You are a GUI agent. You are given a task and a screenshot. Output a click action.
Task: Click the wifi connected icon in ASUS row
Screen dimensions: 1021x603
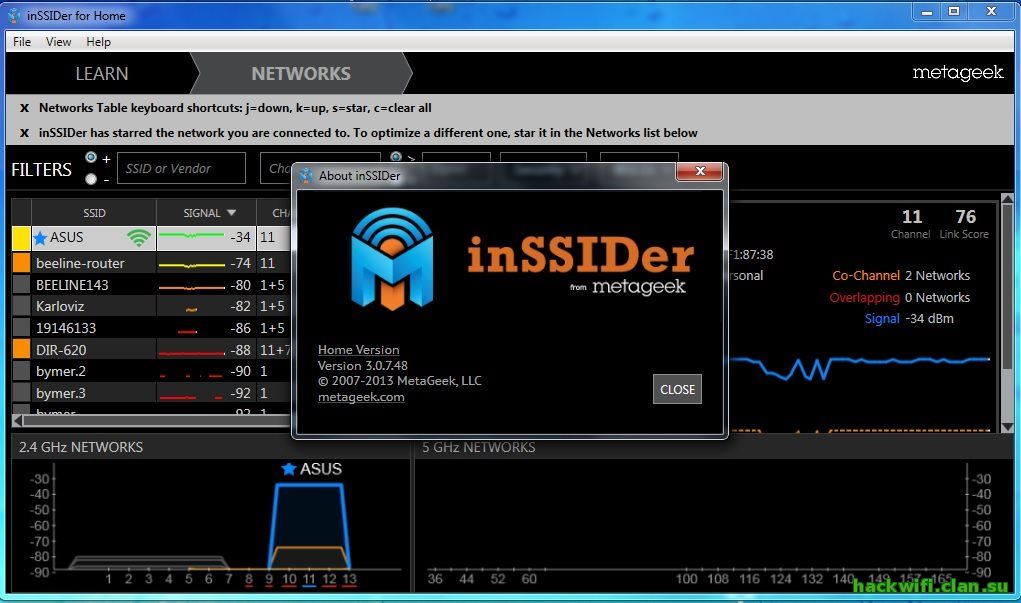click(139, 238)
